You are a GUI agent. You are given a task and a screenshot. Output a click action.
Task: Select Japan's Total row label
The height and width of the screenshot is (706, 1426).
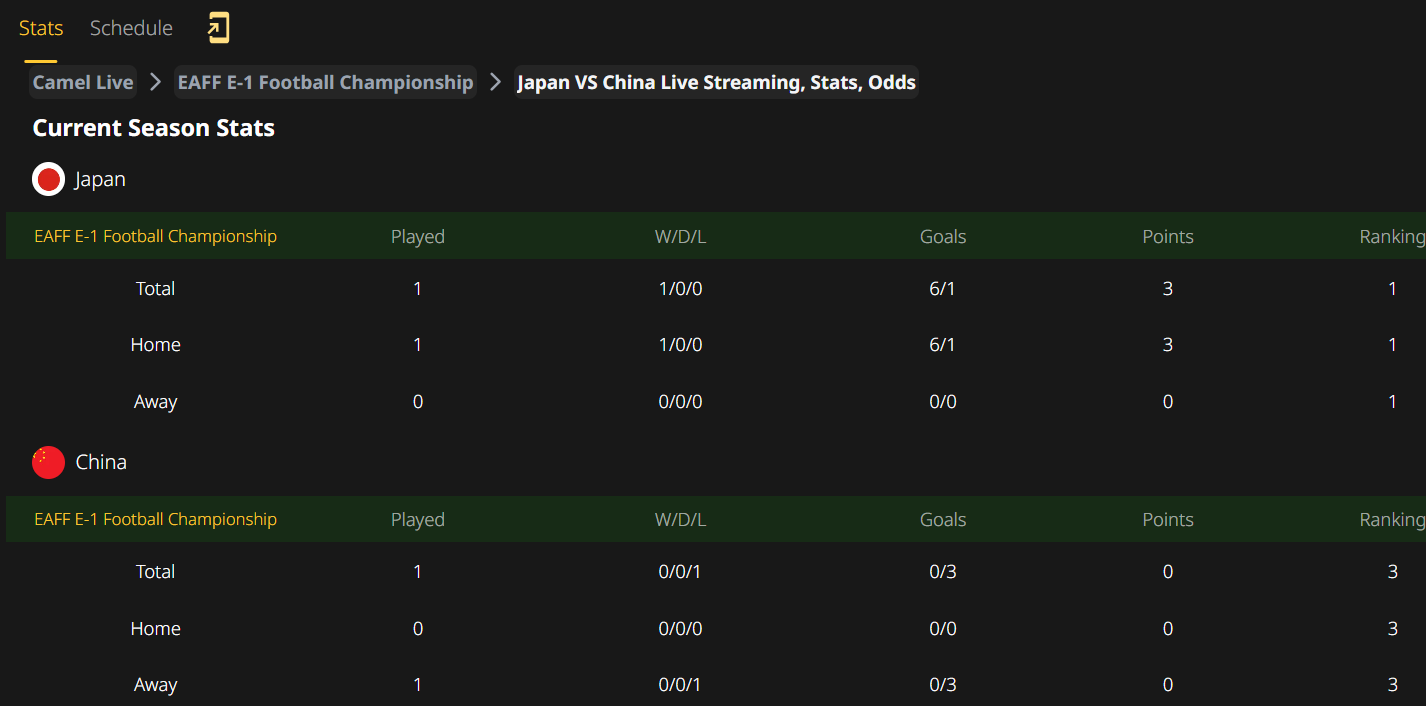pos(155,288)
